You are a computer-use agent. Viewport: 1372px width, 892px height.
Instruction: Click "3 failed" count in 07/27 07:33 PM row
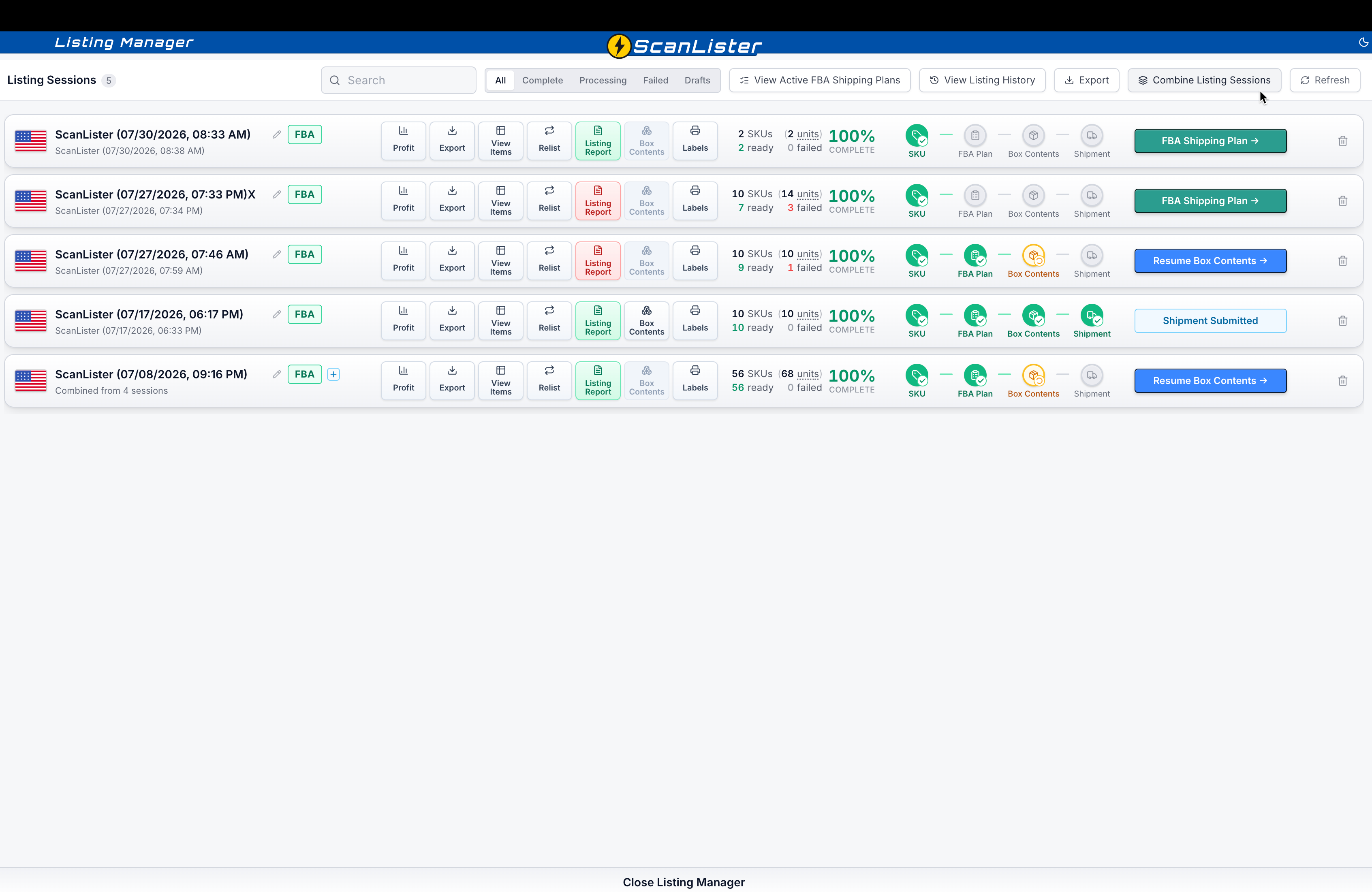tap(805, 208)
